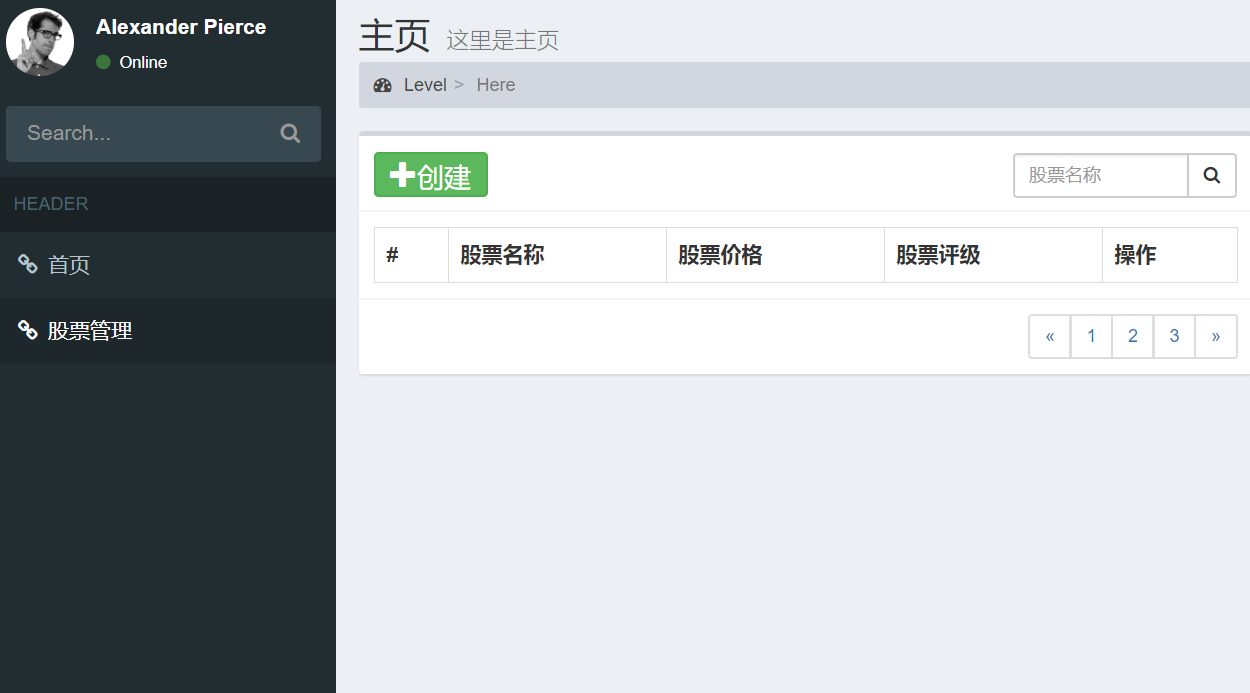Click the Alexander Pierce user name
The image size is (1250, 693).
(180, 26)
